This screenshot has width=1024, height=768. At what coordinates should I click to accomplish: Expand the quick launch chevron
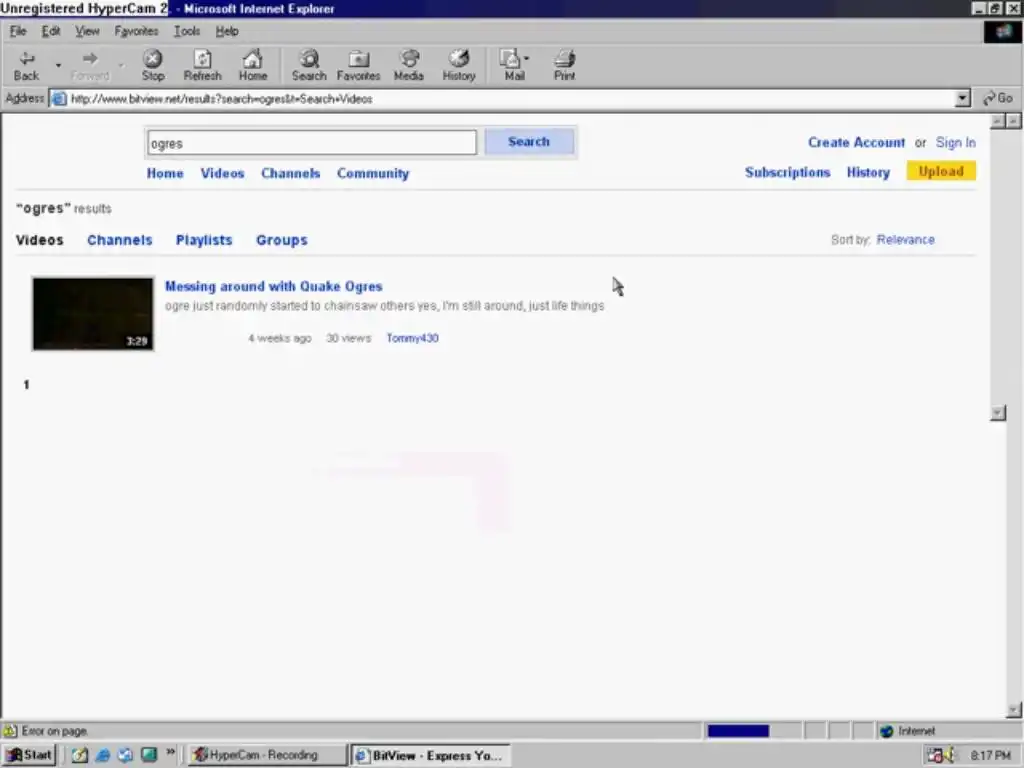click(x=170, y=752)
